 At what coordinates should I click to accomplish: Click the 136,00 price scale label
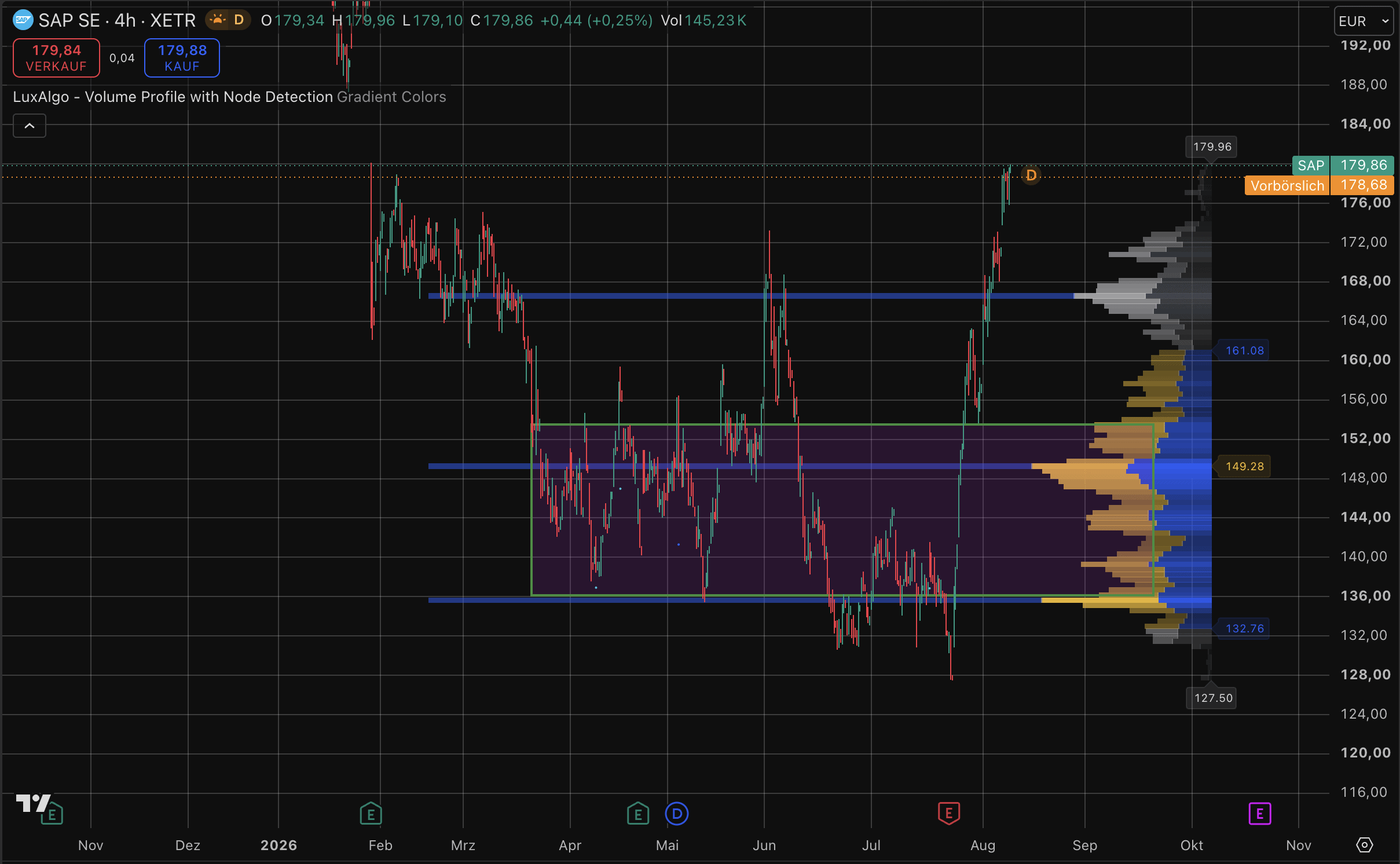pyautogui.click(x=1365, y=596)
